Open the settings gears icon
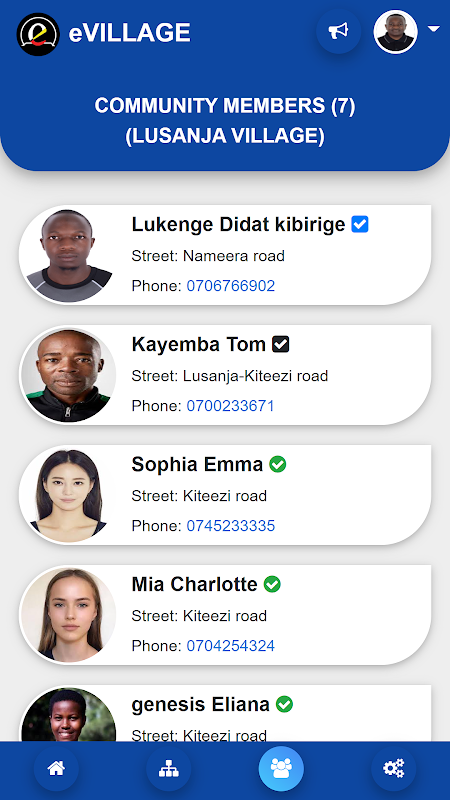The height and width of the screenshot is (800, 450). point(393,768)
